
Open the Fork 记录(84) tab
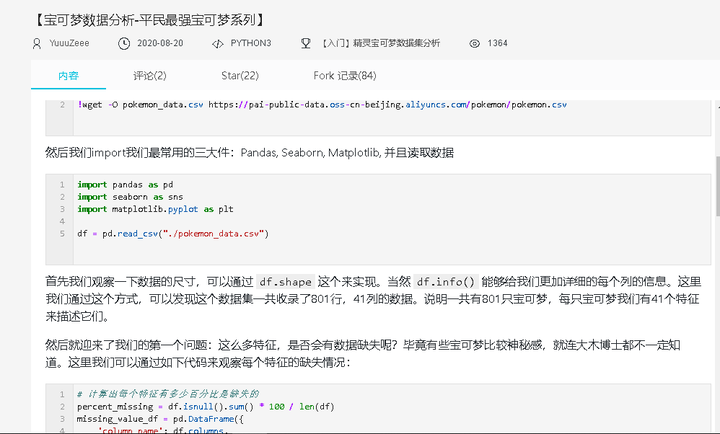345,76
